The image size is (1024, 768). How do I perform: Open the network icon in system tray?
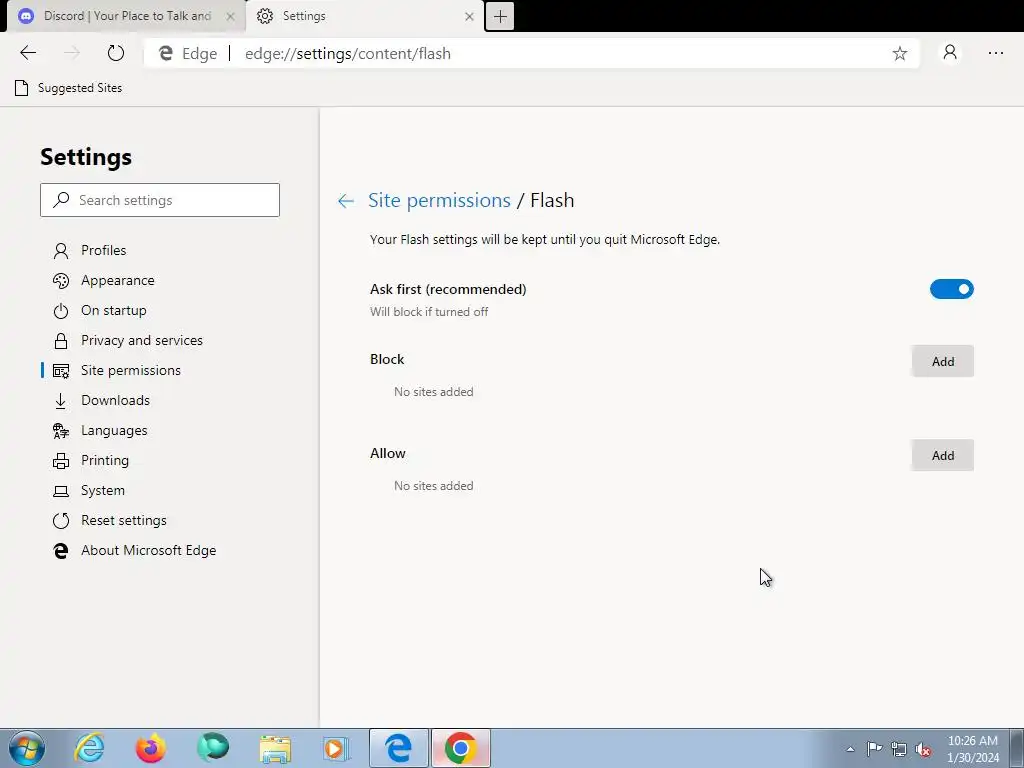click(x=899, y=749)
